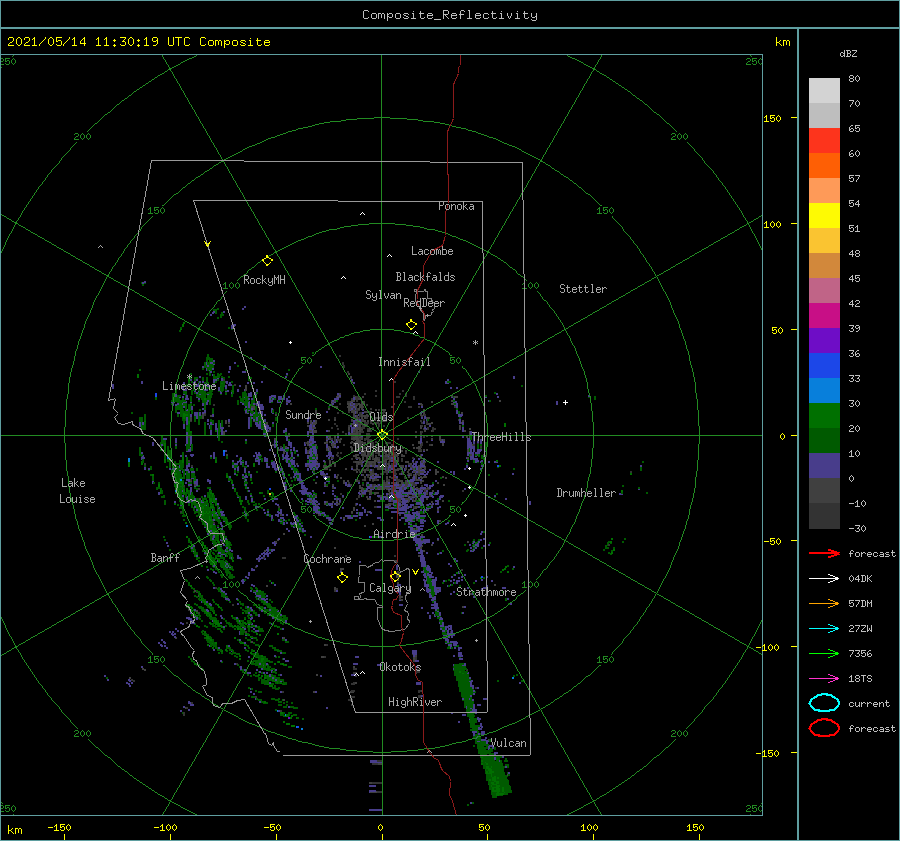
Task: Click the slate 10-0 dBZ swatch
Action: click(x=824, y=466)
